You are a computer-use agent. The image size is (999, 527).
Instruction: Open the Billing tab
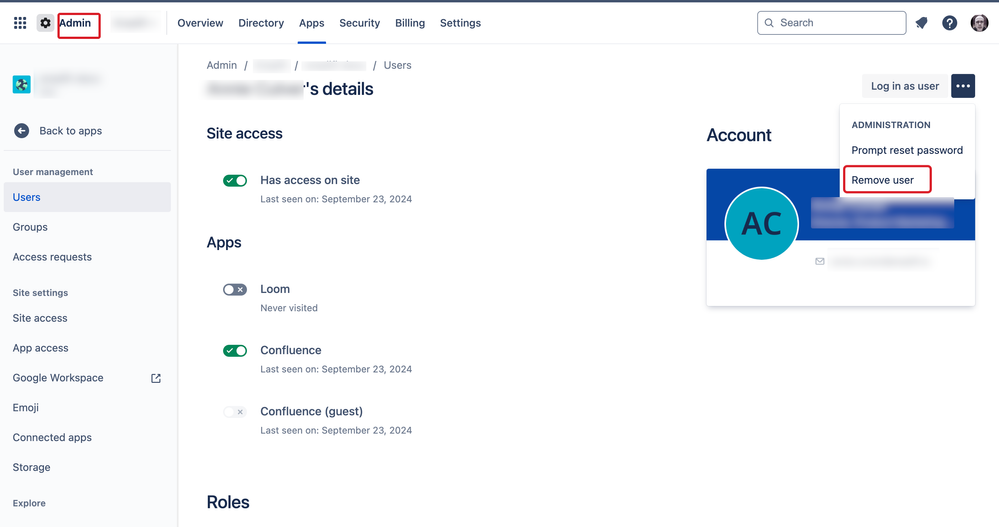[x=410, y=23]
